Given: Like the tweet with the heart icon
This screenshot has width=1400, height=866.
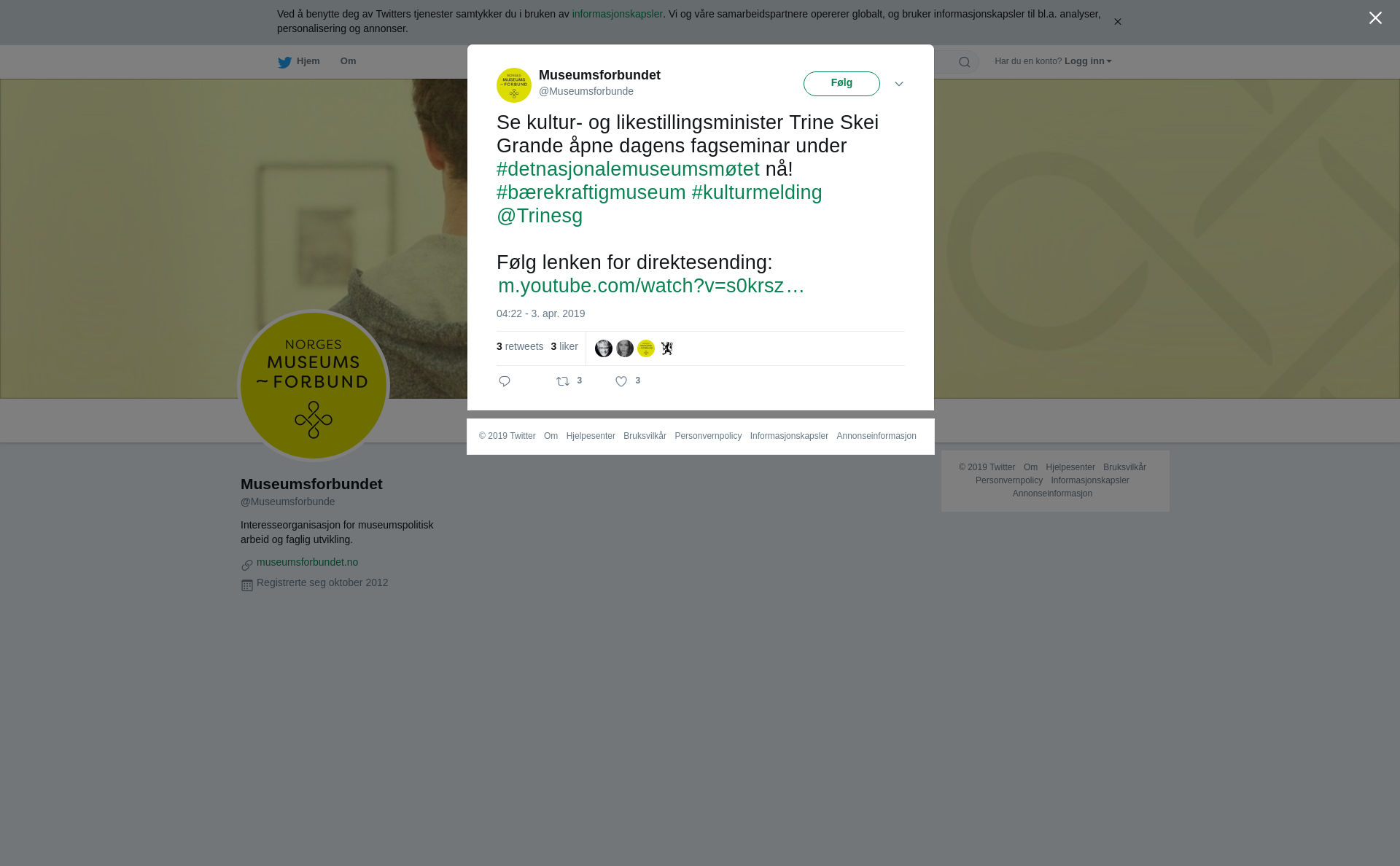Looking at the screenshot, I should coord(621,381).
